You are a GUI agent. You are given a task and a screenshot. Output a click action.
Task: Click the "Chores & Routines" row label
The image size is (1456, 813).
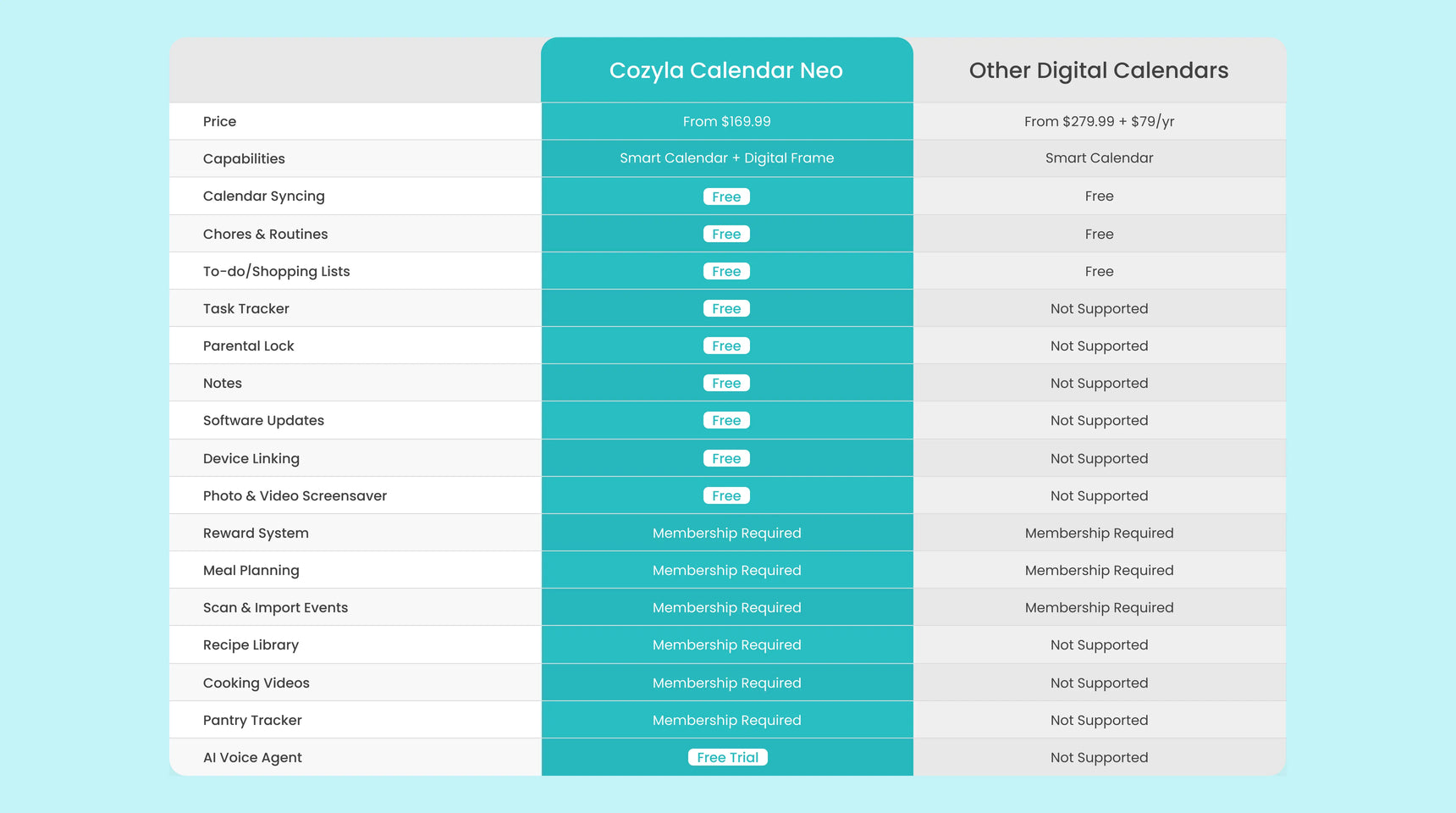265,234
